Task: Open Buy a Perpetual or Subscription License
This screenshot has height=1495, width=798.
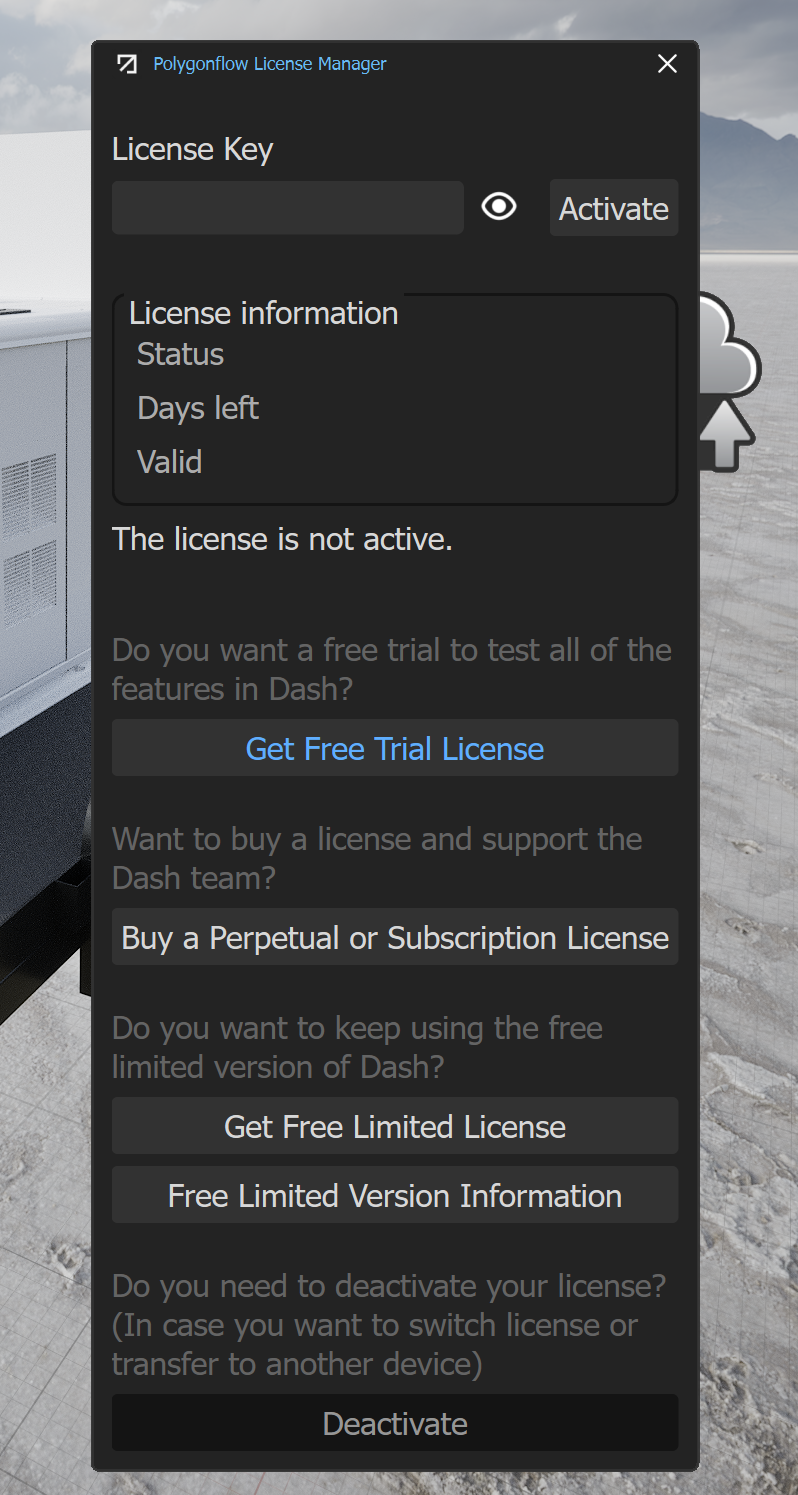Action: 395,937
